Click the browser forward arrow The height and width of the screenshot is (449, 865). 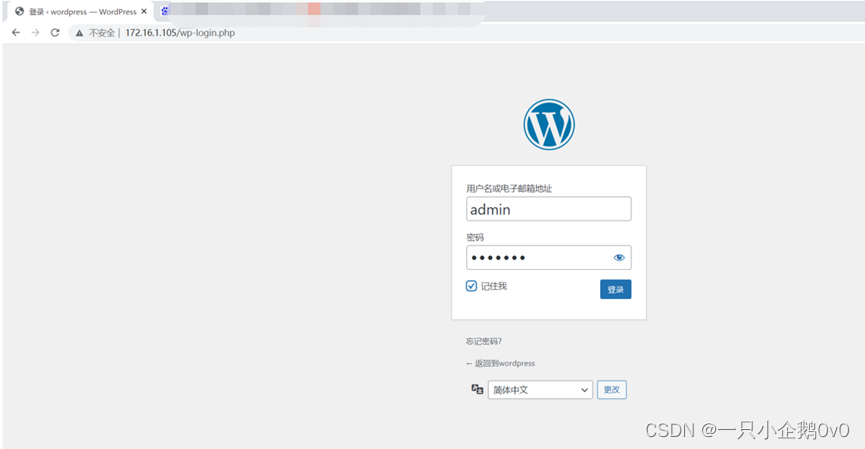tap(35, 33)
